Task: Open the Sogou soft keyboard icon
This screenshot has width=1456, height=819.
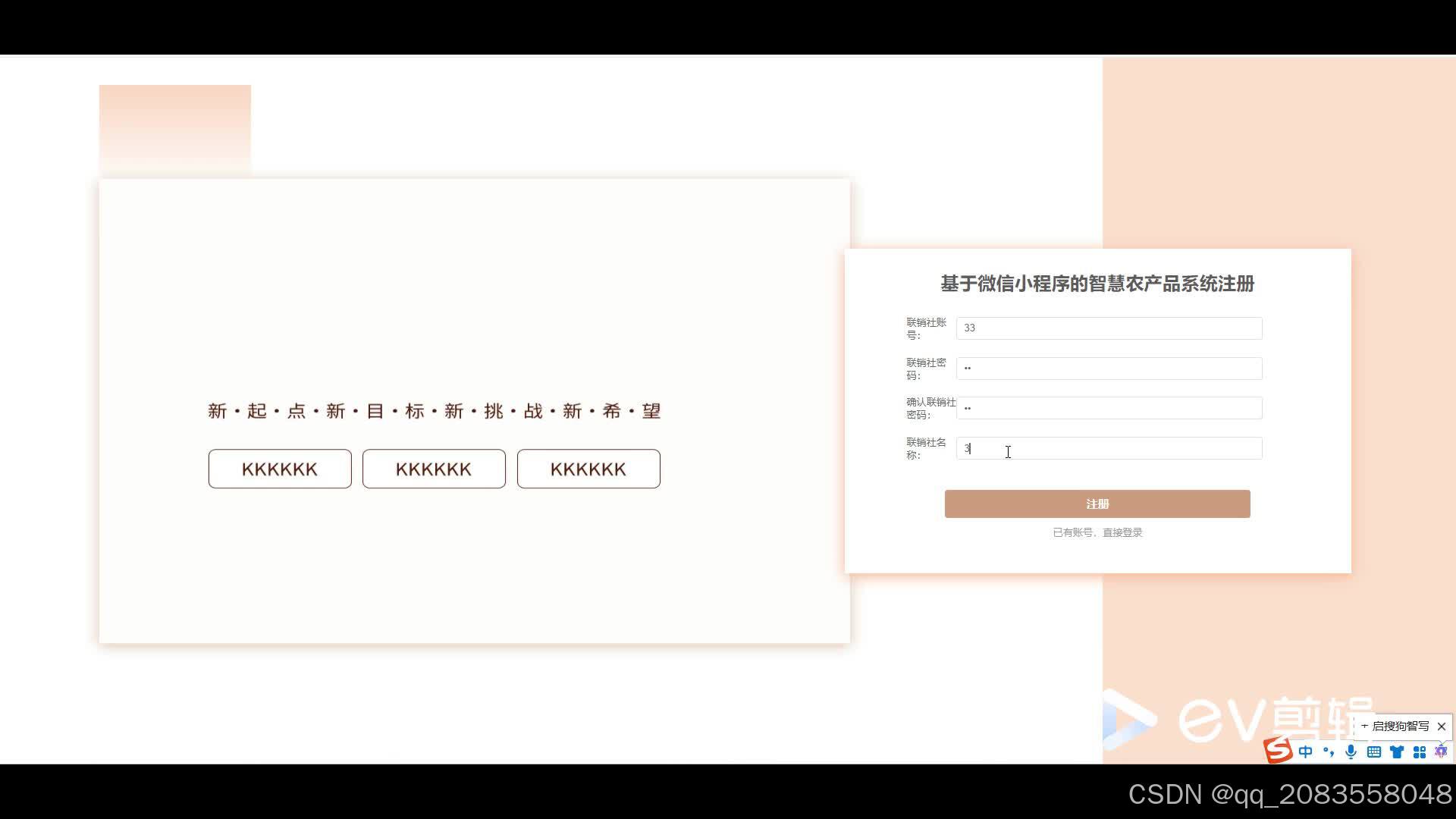Action: click(1374, 752)
